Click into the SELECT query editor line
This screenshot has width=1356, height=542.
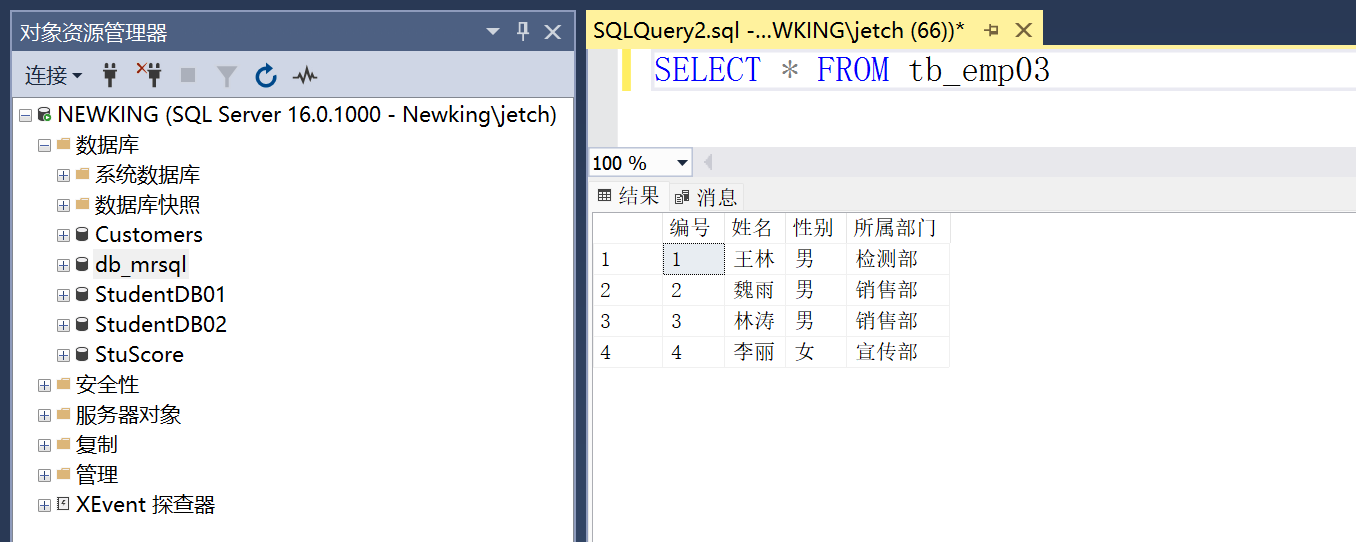click(851, 70)
